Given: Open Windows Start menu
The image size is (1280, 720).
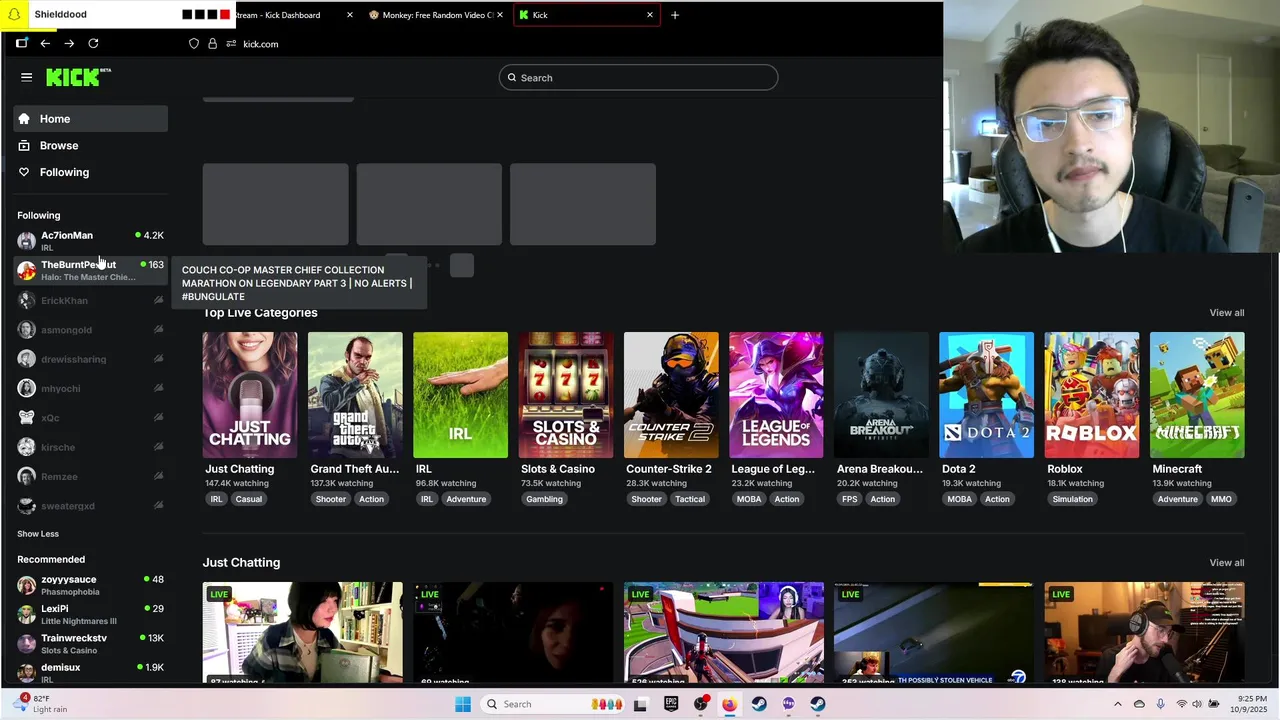Looking at the screenshot, I should (463, 704).
